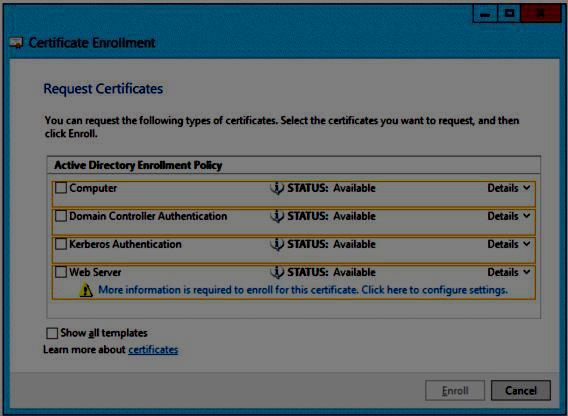Screen dimensions: 568x416
Task: Click info icon for Domain Controller Authentication
Action: 277,216
